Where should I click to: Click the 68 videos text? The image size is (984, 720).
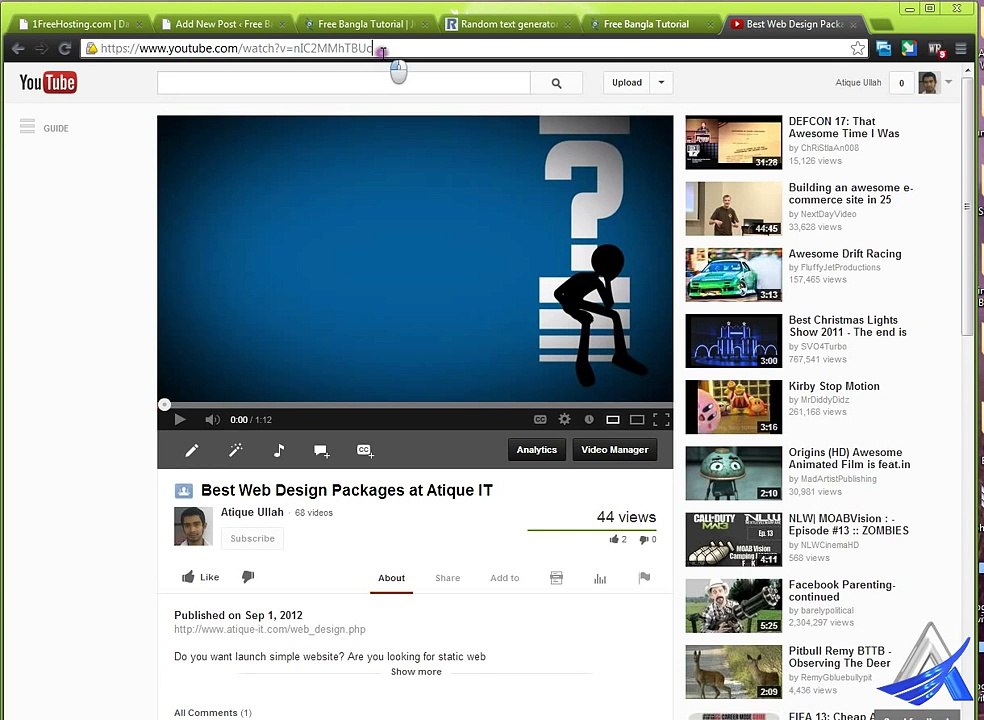[x=314, y=513]
